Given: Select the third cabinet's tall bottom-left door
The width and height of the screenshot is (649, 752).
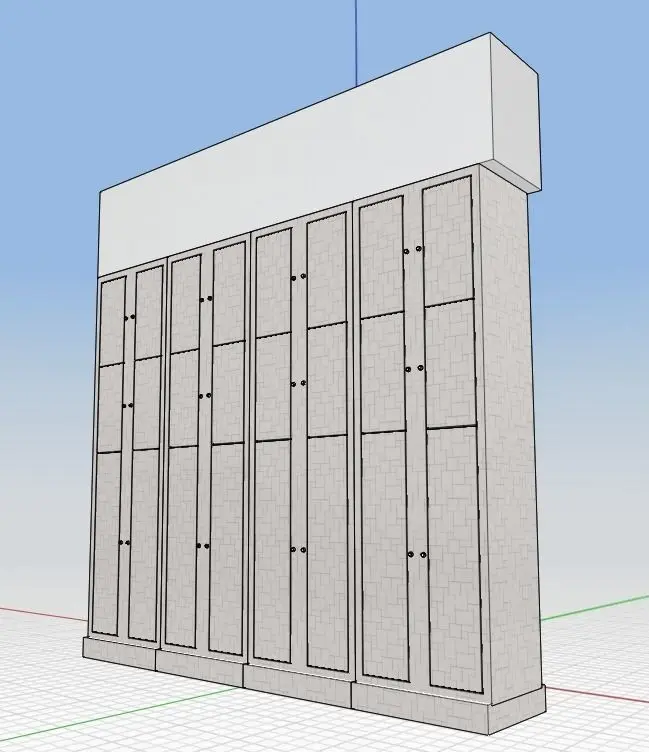Looking at the screenshot, I should click(272, 551).
